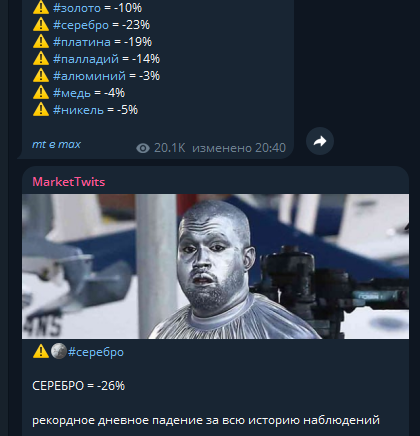Open the #алюминий hashtag
The image size is (420, 436).
point(89,76)
